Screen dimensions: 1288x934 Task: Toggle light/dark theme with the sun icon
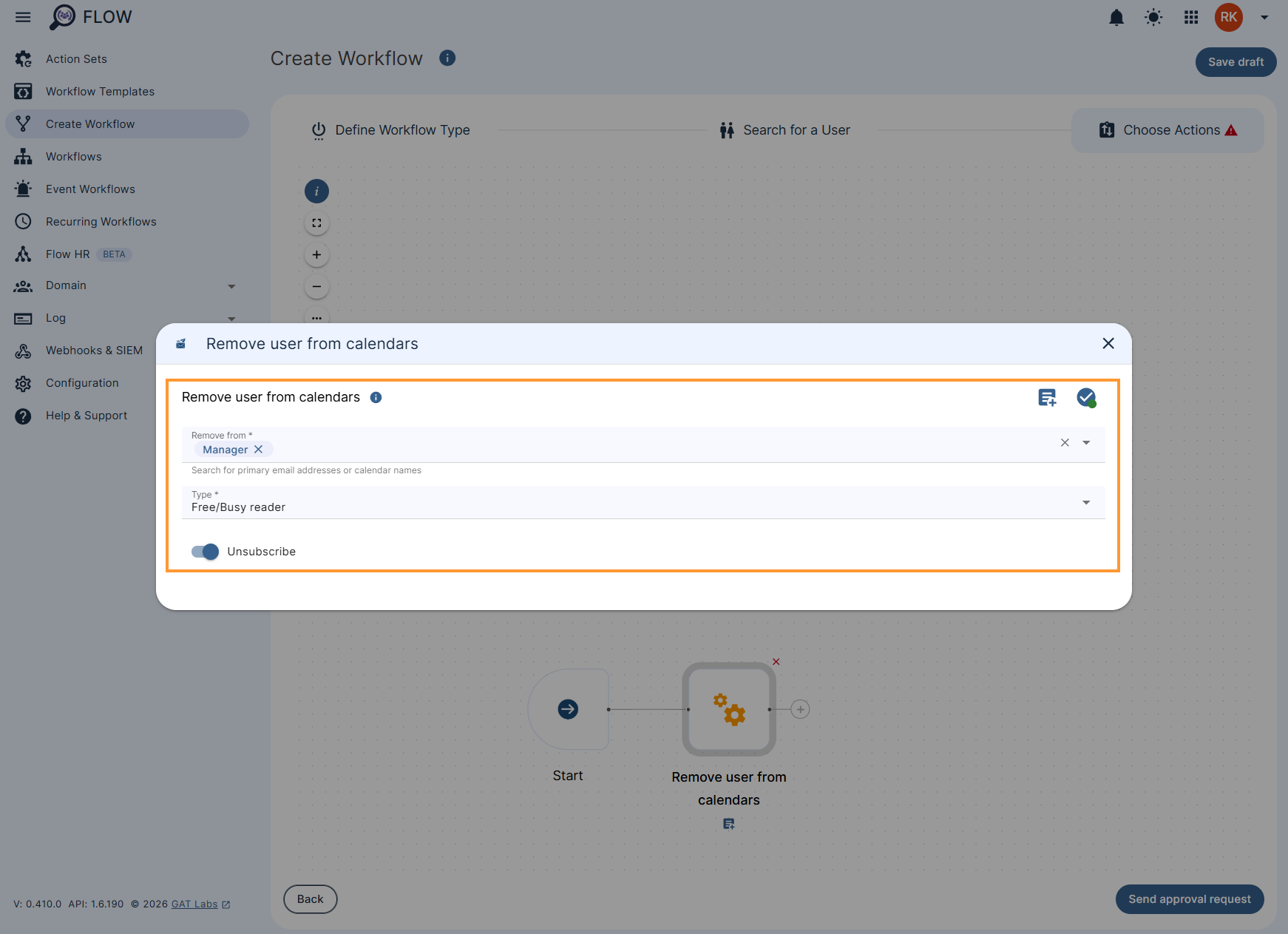tap(1153, 17)
